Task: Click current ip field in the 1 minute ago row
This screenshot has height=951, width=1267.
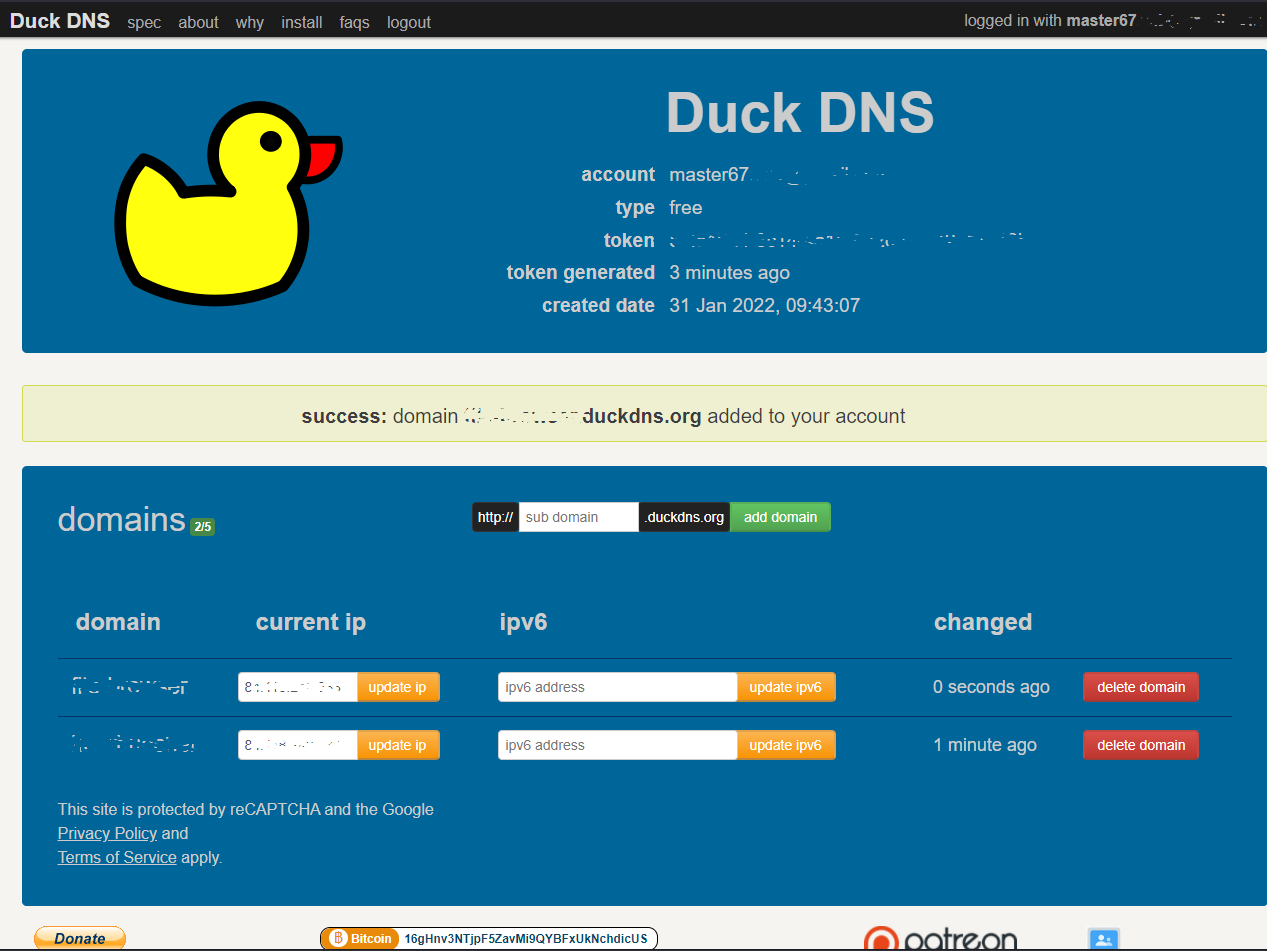Action: tap(298, 745)
